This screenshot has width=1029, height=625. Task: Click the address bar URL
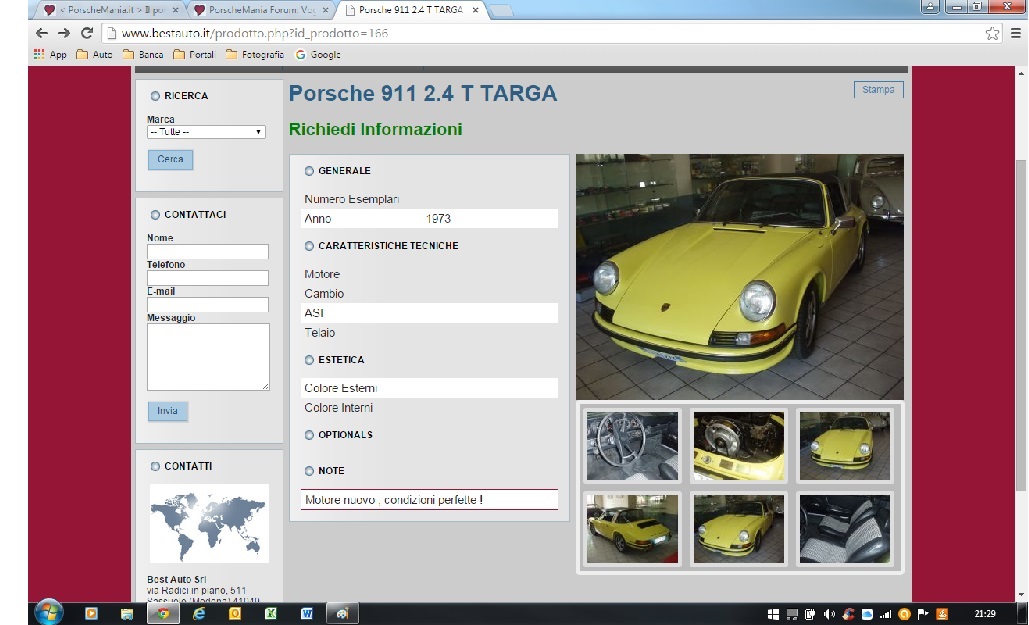[x=255, y=33]
